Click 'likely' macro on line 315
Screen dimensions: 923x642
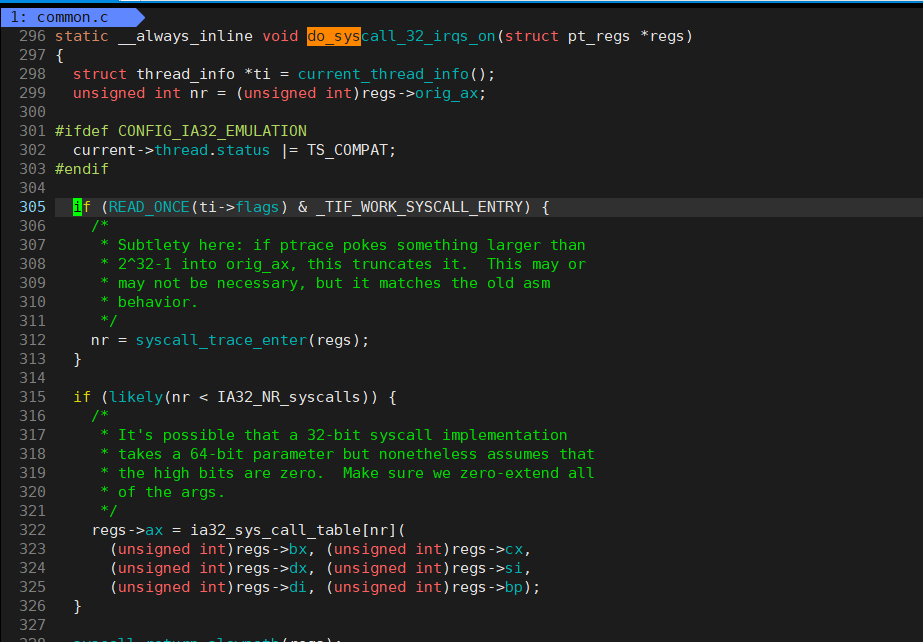[136, 397]
